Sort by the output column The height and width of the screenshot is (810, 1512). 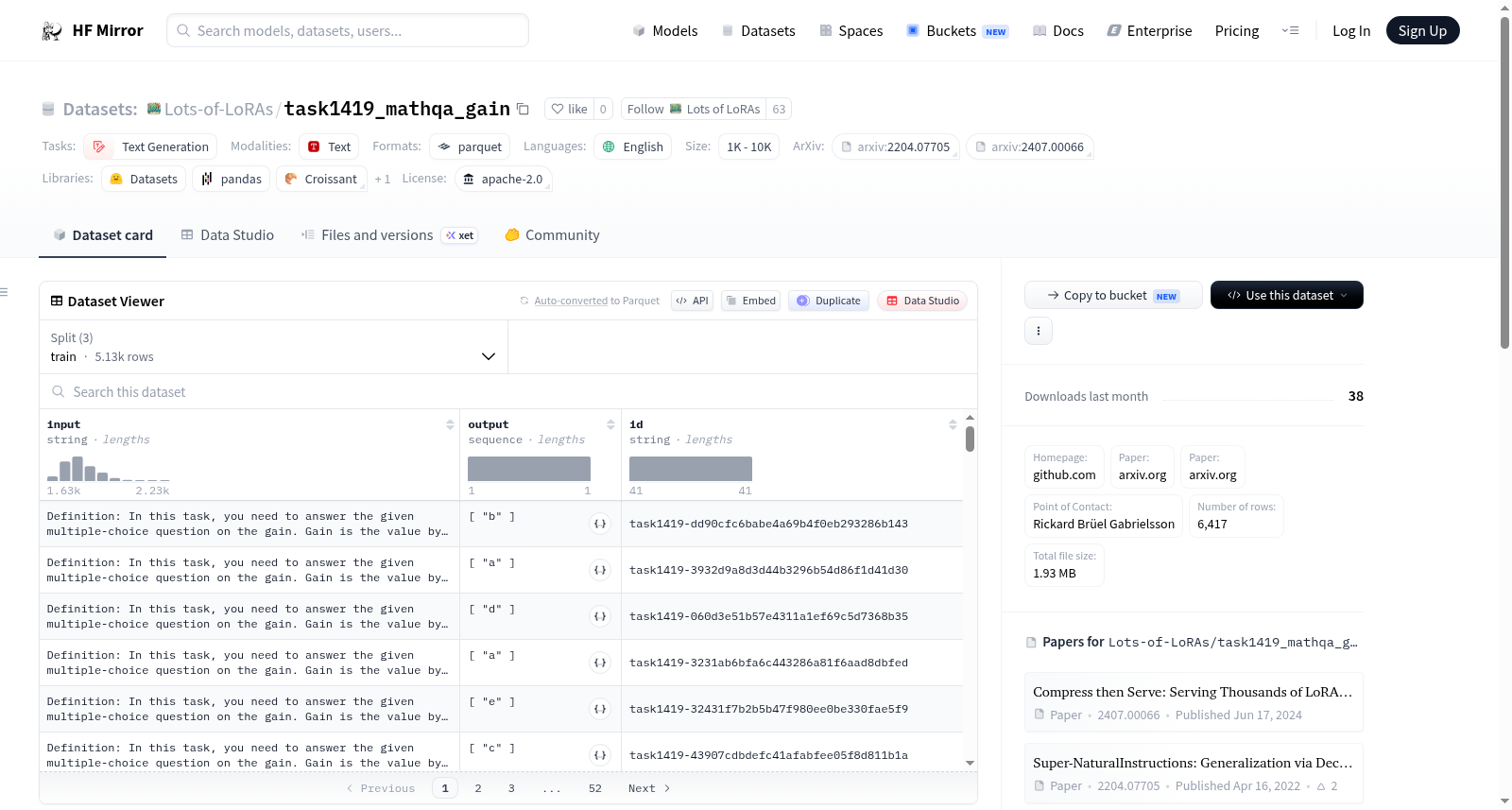pyautogui.click(x=610, y=424)
